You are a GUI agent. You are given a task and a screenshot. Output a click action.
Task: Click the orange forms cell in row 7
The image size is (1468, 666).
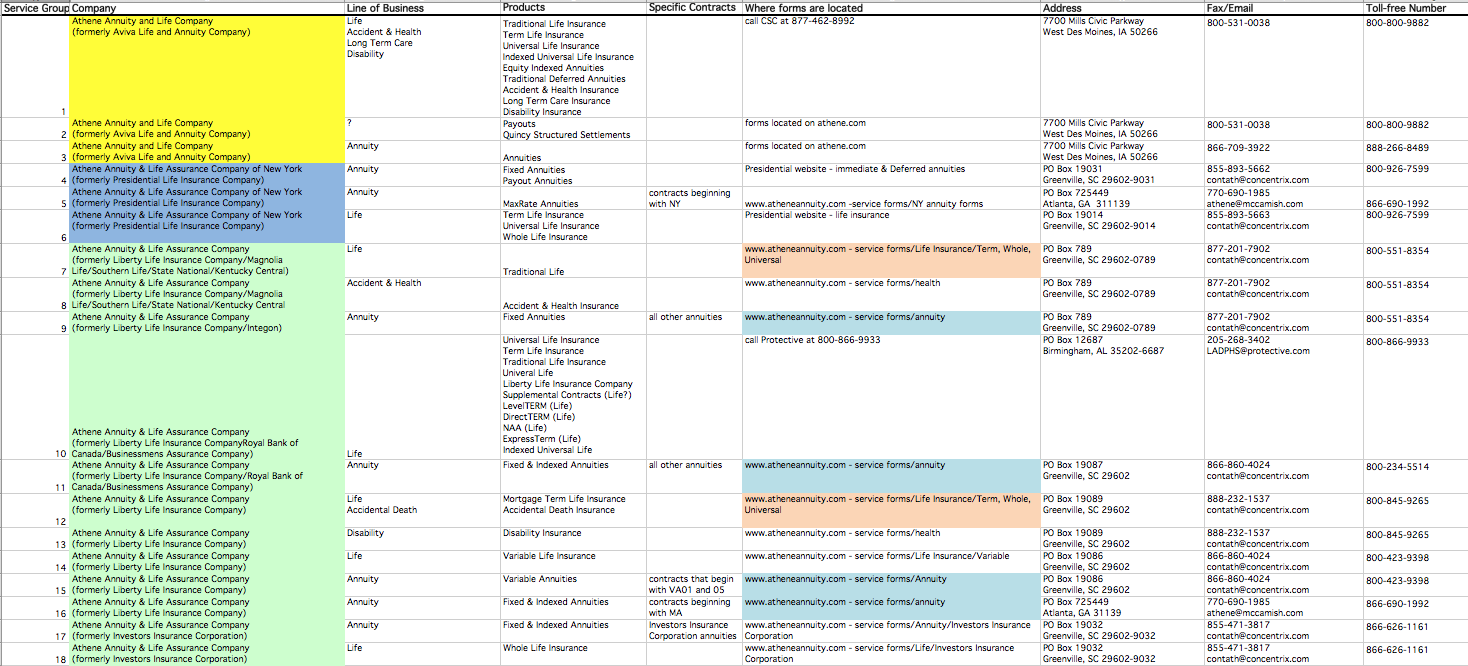tap(890, 260)
